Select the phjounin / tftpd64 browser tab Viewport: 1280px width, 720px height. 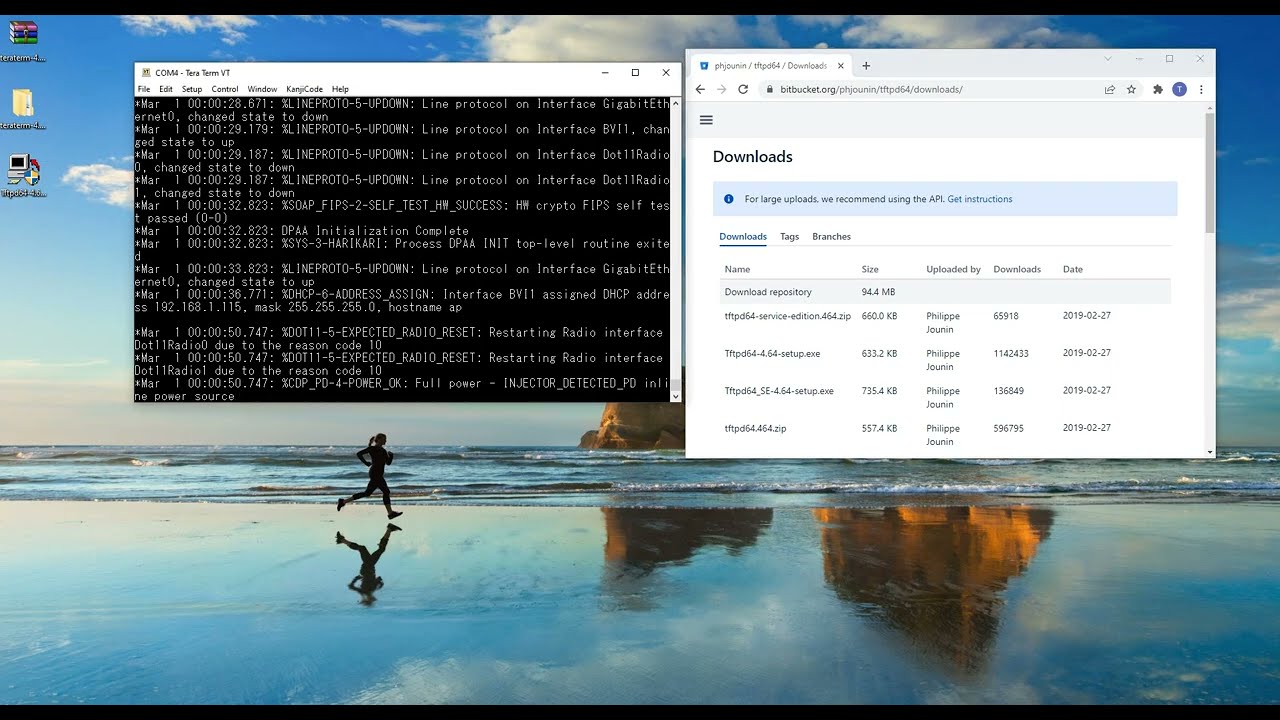[x=770, y=66]
